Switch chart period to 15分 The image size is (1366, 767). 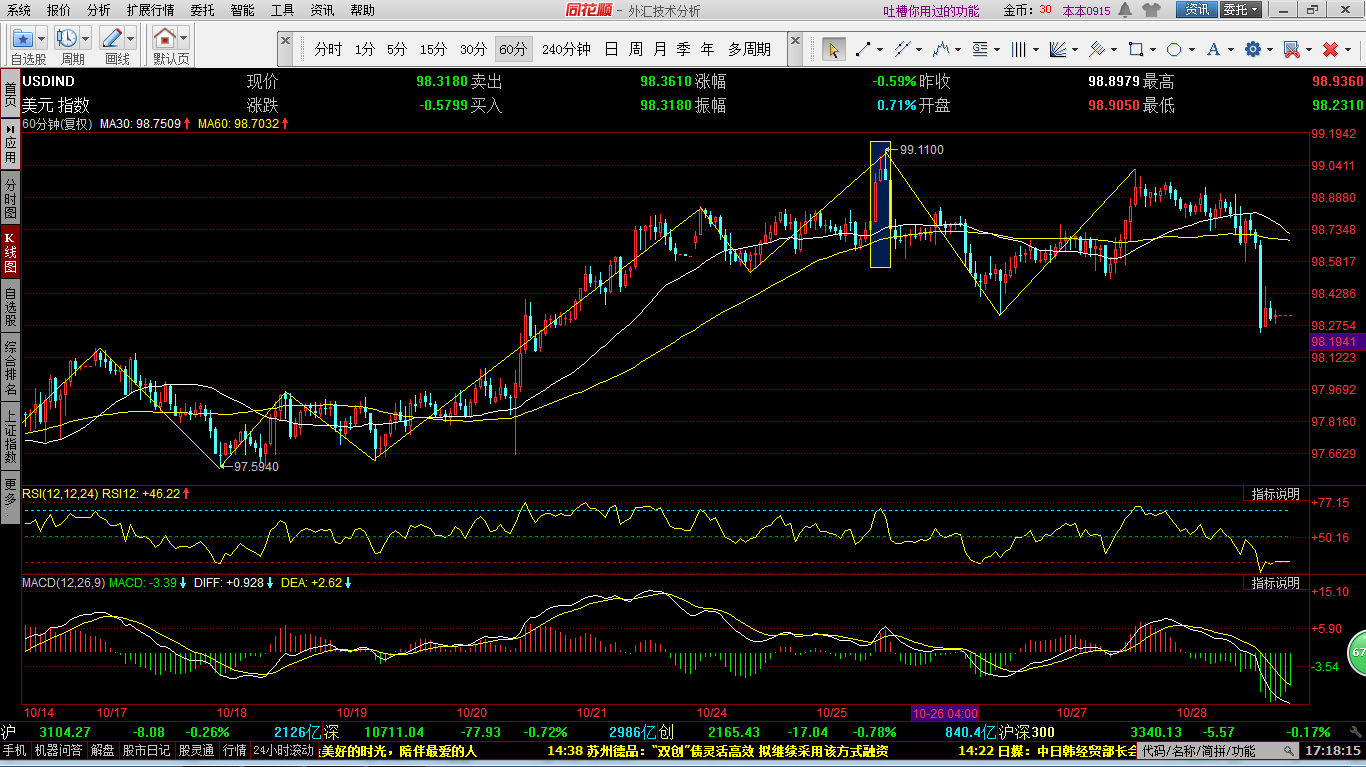click(433, 49)
